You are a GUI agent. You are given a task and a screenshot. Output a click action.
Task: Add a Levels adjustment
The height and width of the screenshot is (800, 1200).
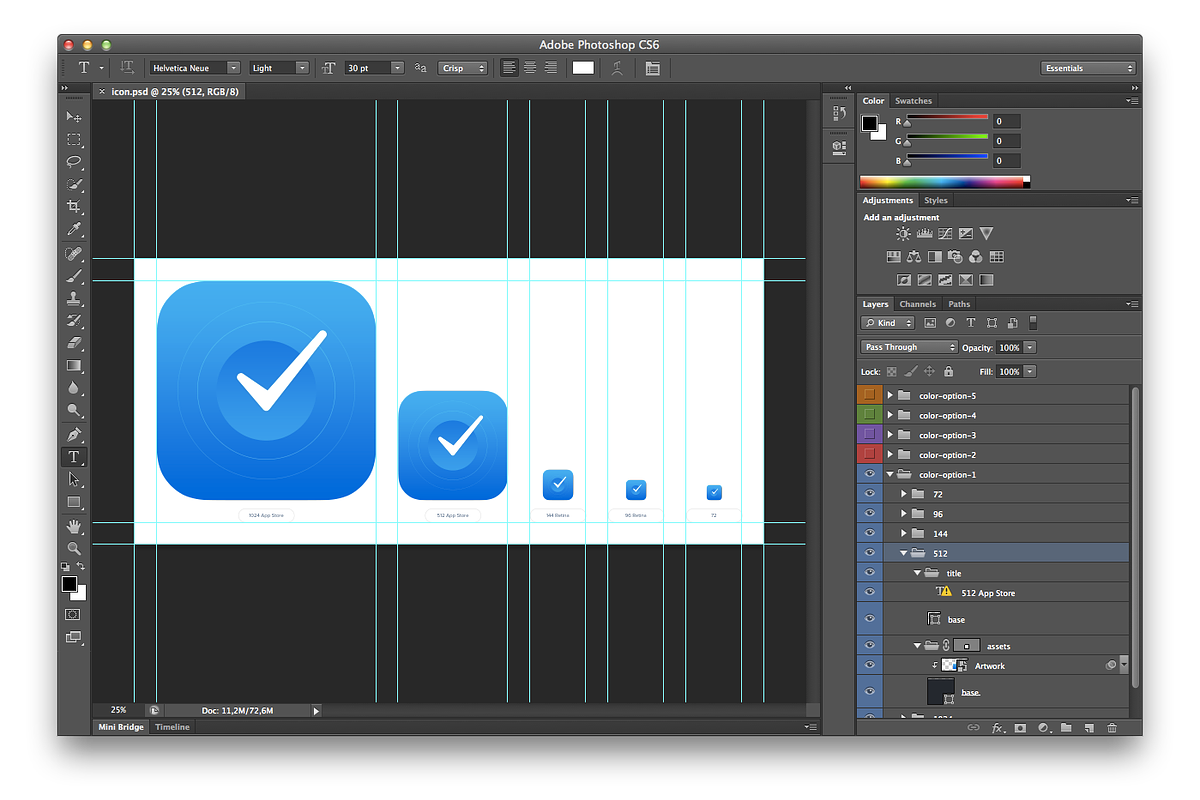click(925, 233)
